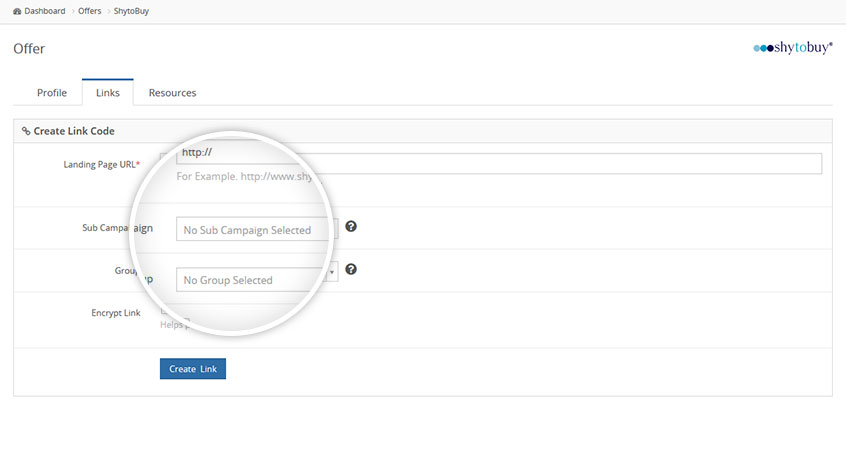The width and height of the screenshot is (846, 450).
Task: Focus the Landing Page URL field
Action: pos(500,163)
